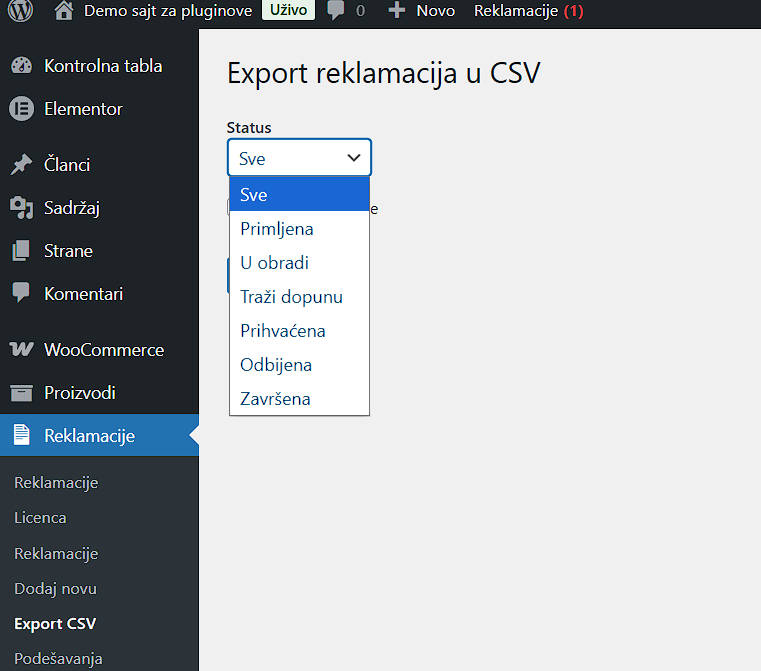
Task: Select the Završena status option
Action: pos(275,399)
